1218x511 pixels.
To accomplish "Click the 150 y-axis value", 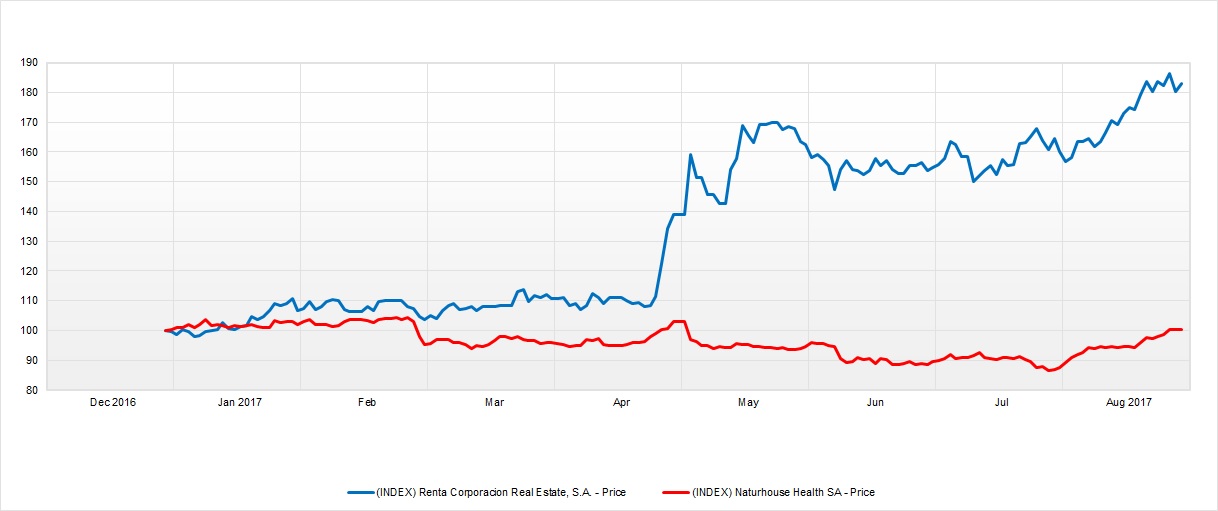I will [x=28, y=182].
